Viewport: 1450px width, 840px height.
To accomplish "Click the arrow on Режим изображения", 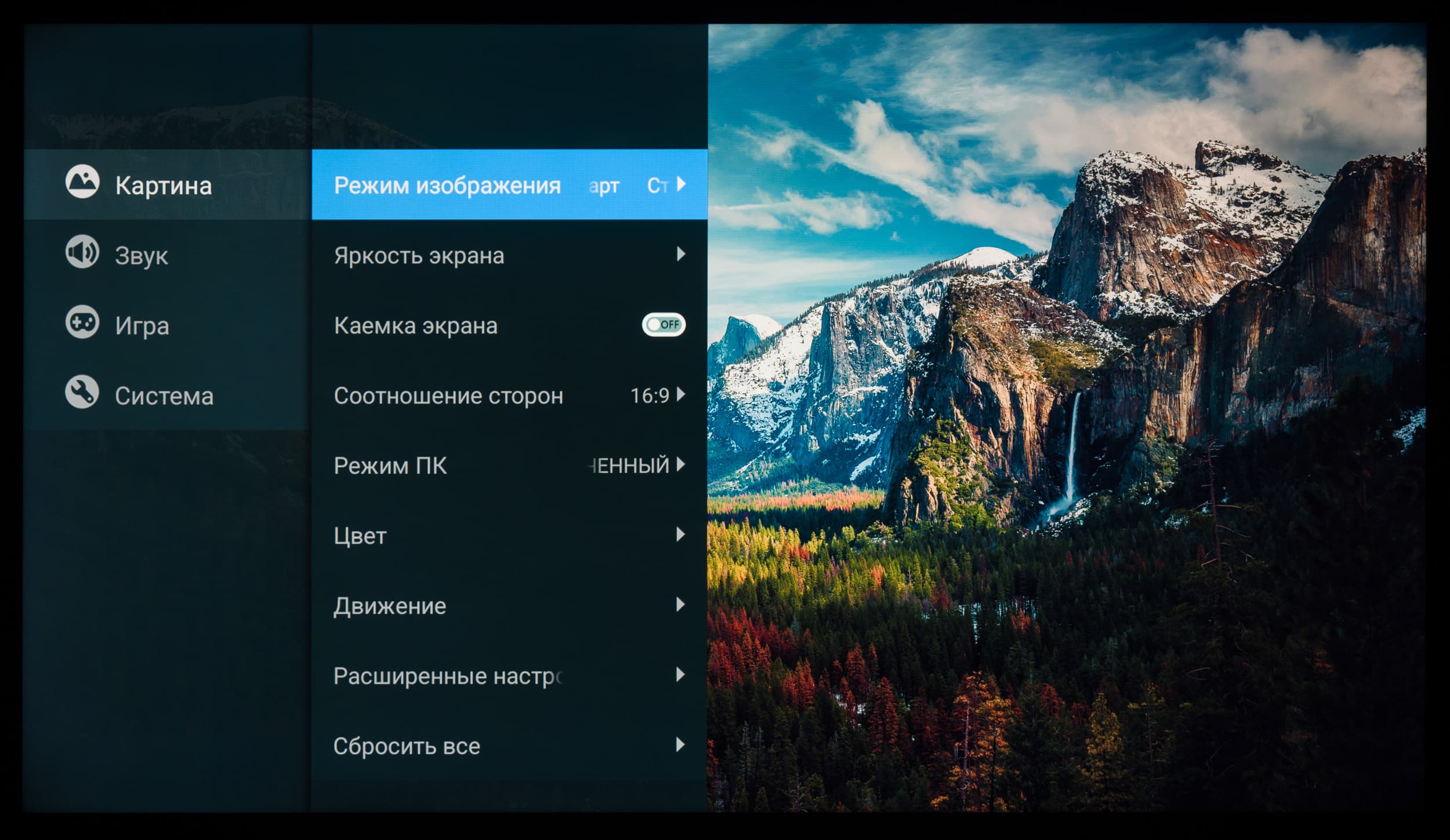I will (681, 184).
